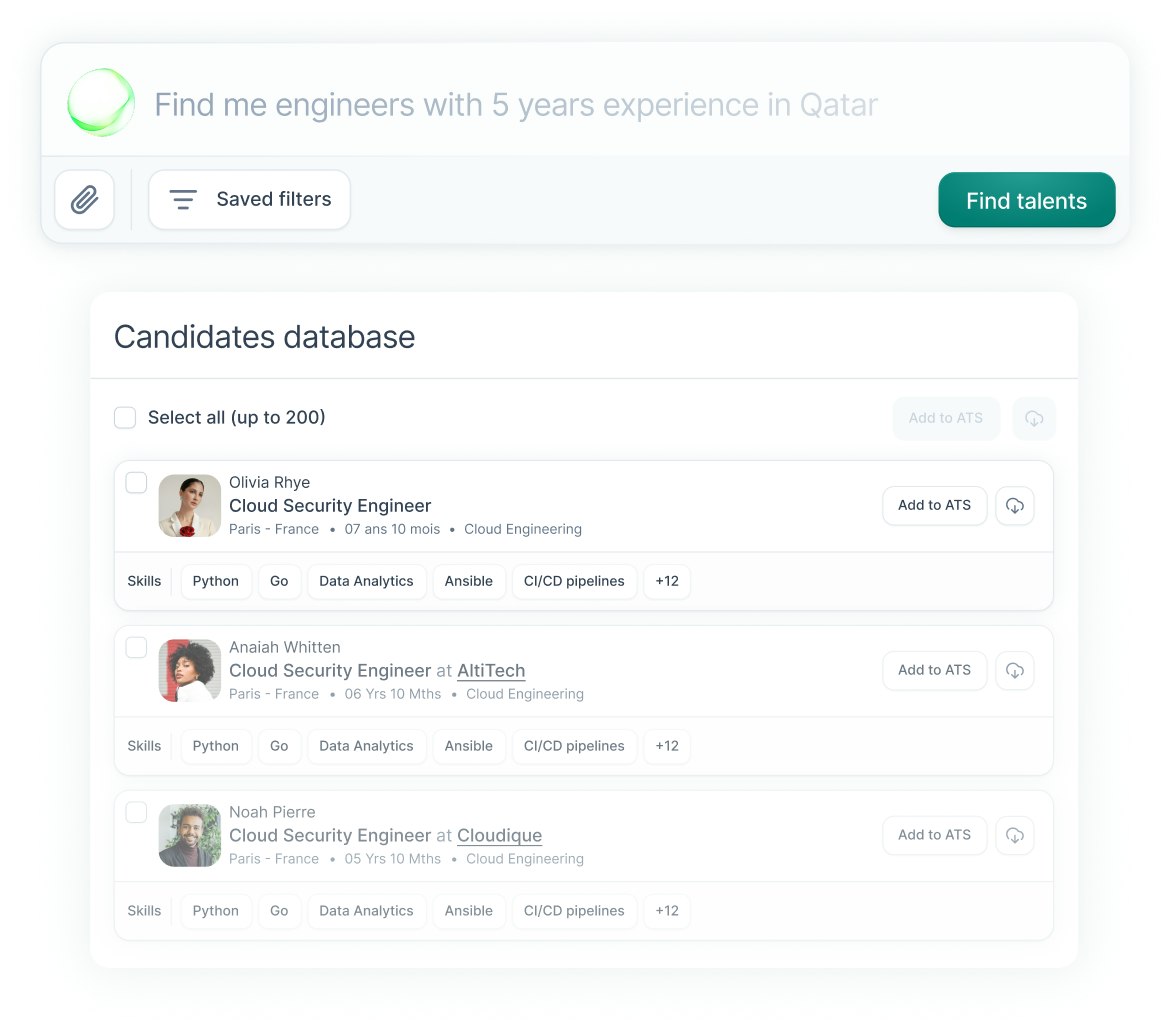Open the Saved filters list
This screenshot has height=1035, width=1170.
[x=250, y=200]
